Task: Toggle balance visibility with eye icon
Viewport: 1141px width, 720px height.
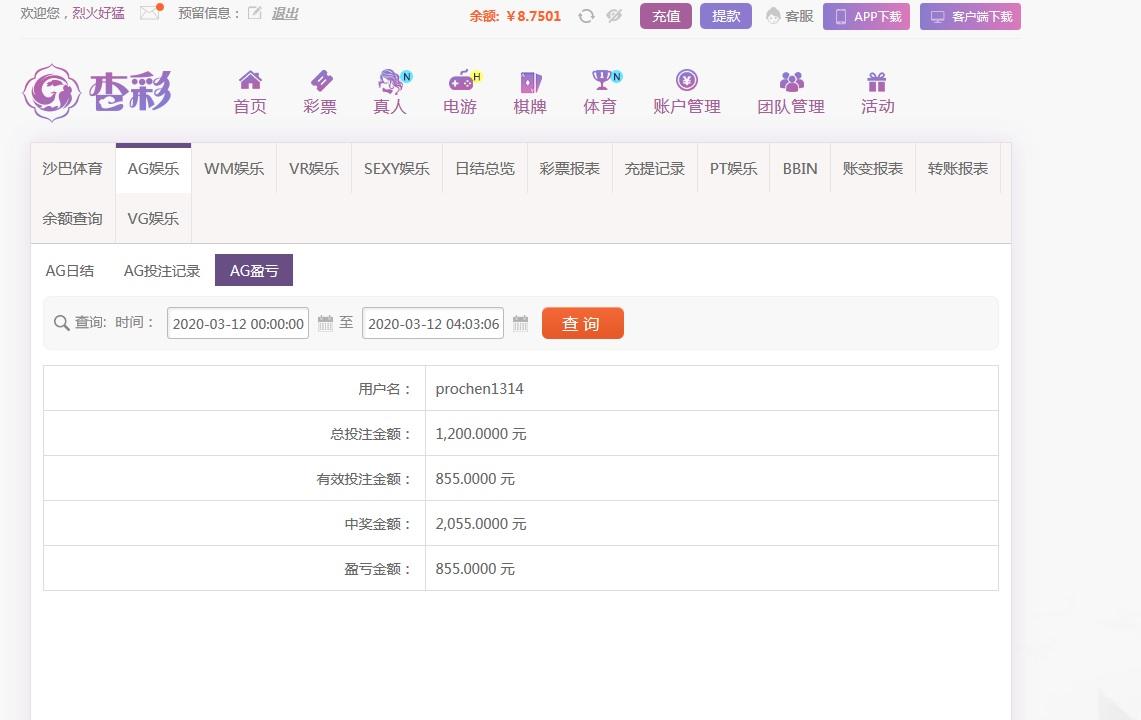Action: click(613, 16)
